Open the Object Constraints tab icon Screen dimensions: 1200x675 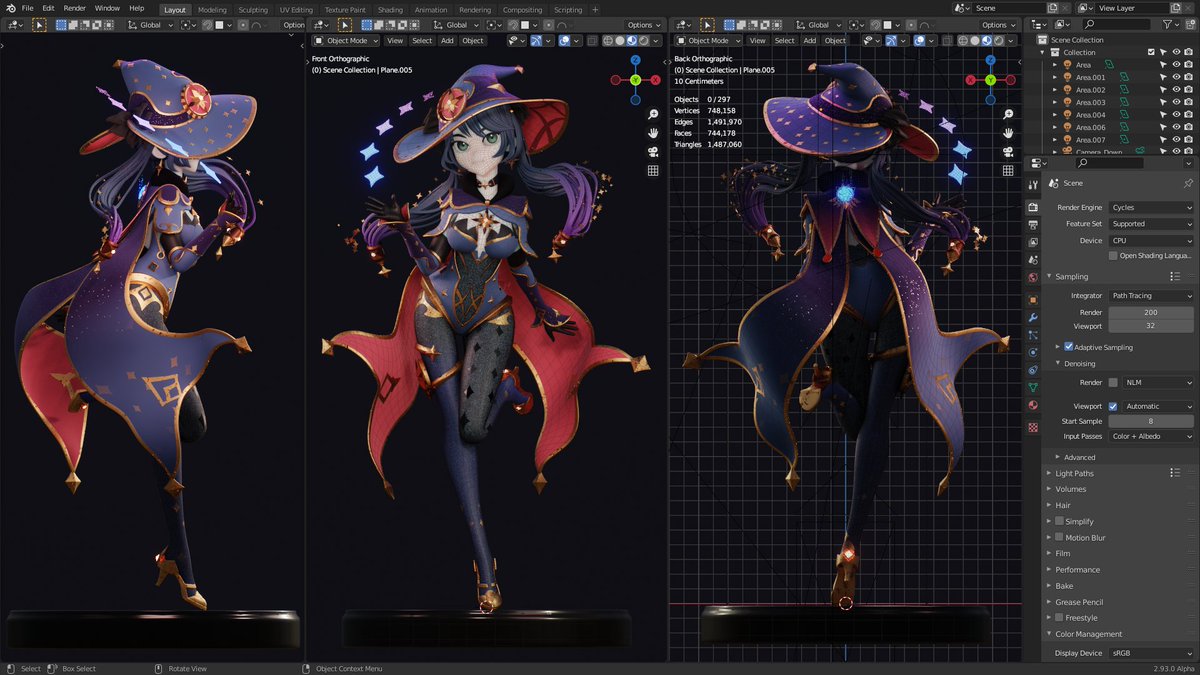(x=1033, y=369)
